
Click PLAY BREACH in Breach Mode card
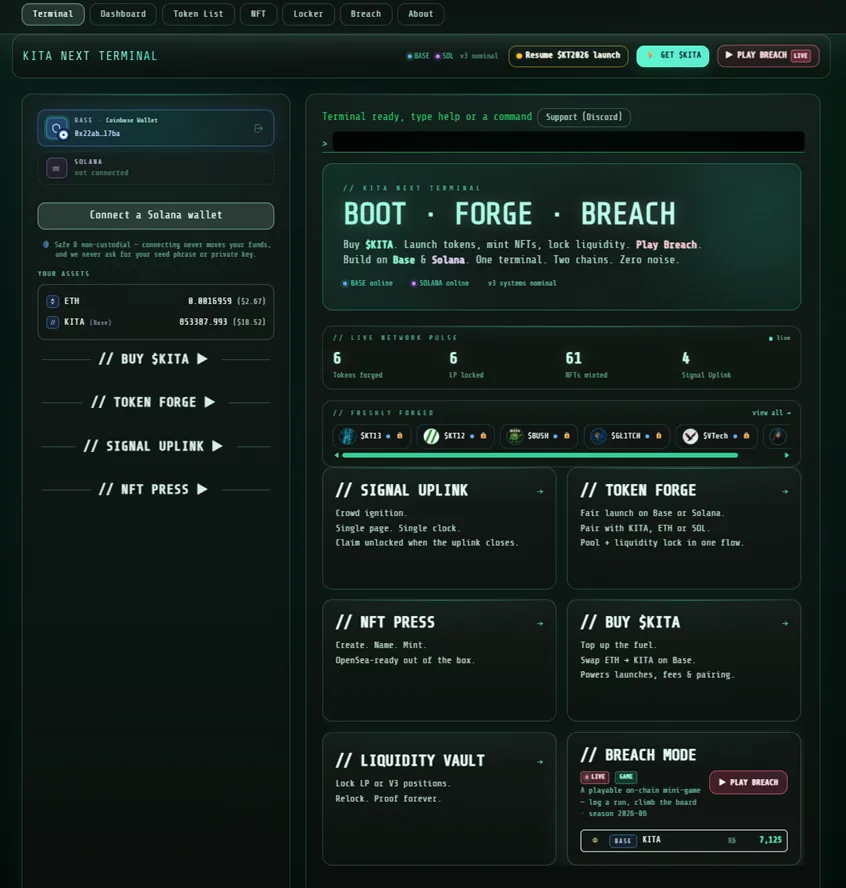[x=748, y=783]
